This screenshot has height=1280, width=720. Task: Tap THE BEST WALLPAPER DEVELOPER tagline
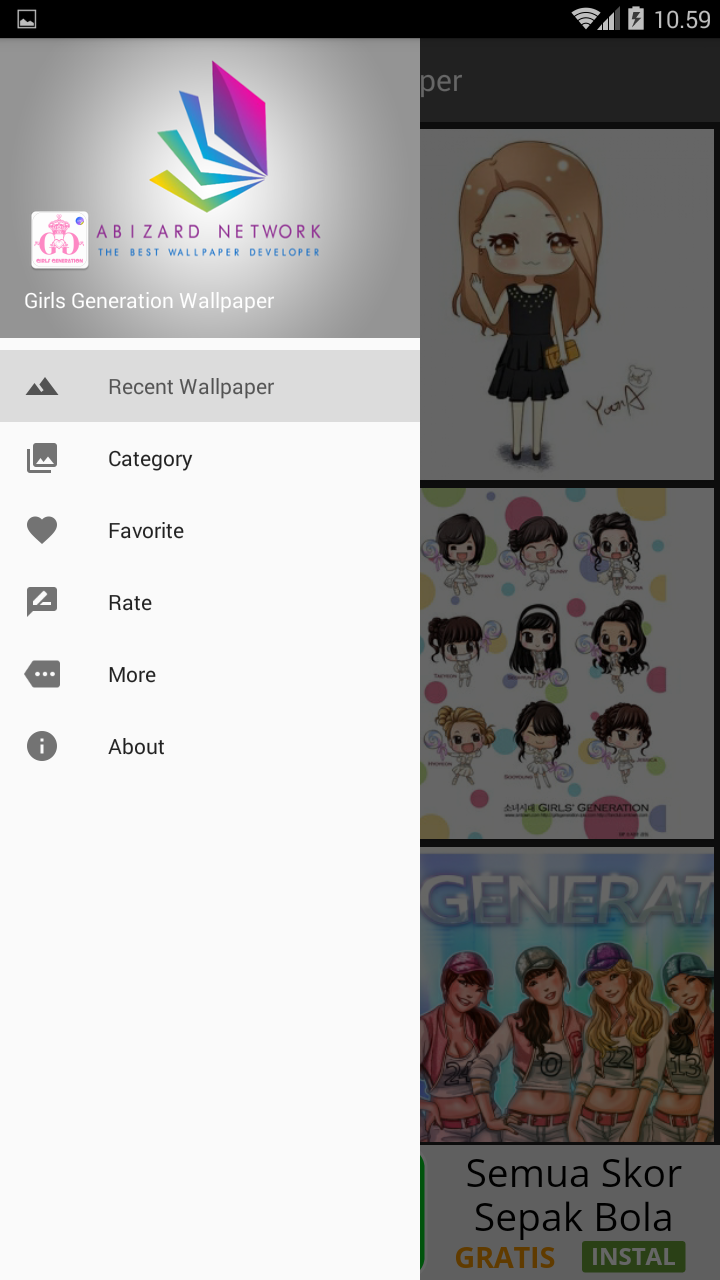[209, 252]
